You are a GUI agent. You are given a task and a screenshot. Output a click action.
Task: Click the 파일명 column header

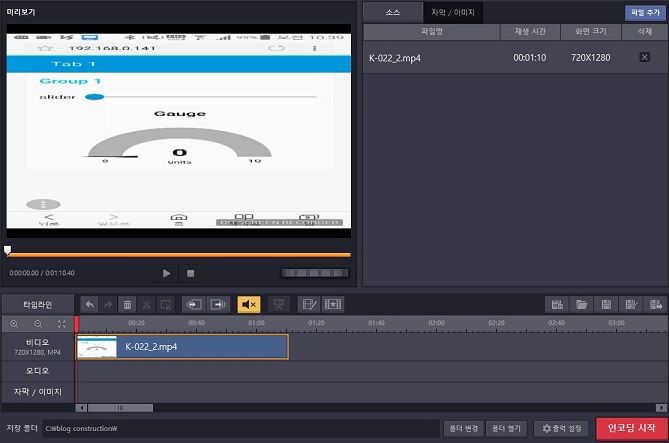(x=431, y=32)
